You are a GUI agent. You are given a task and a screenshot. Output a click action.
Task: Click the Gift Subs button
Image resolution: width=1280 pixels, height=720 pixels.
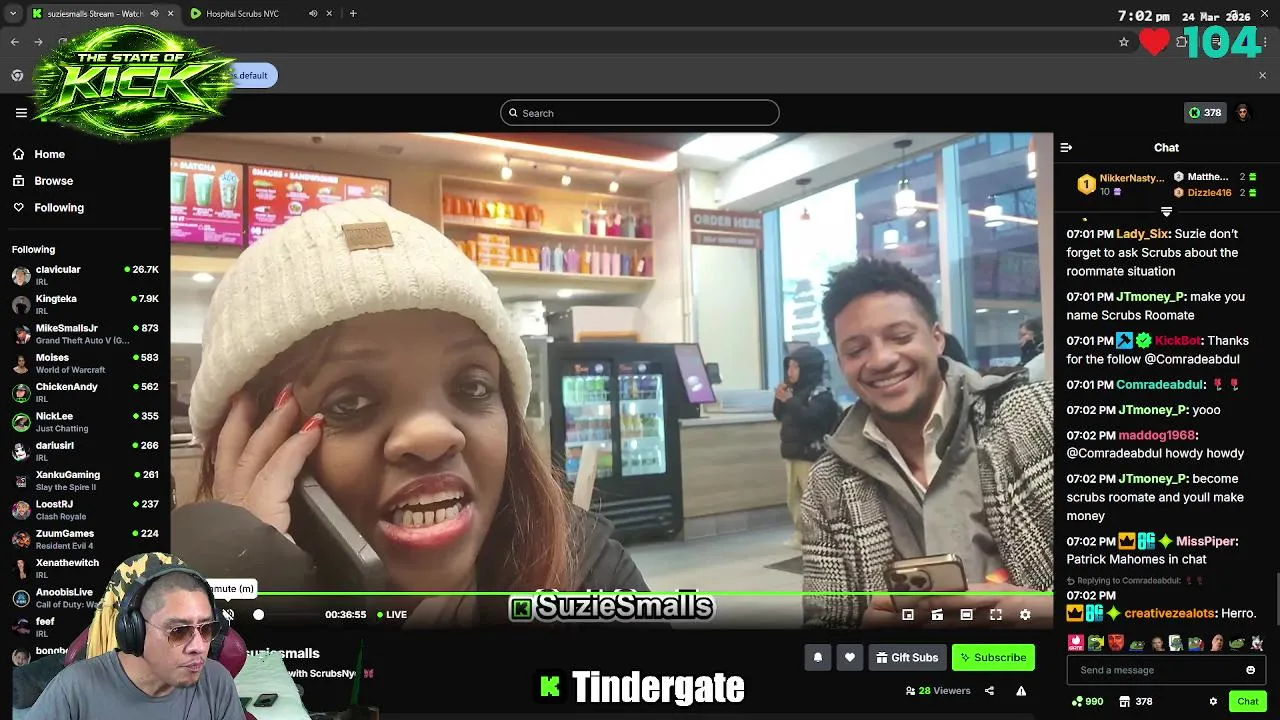click(907, 657)
